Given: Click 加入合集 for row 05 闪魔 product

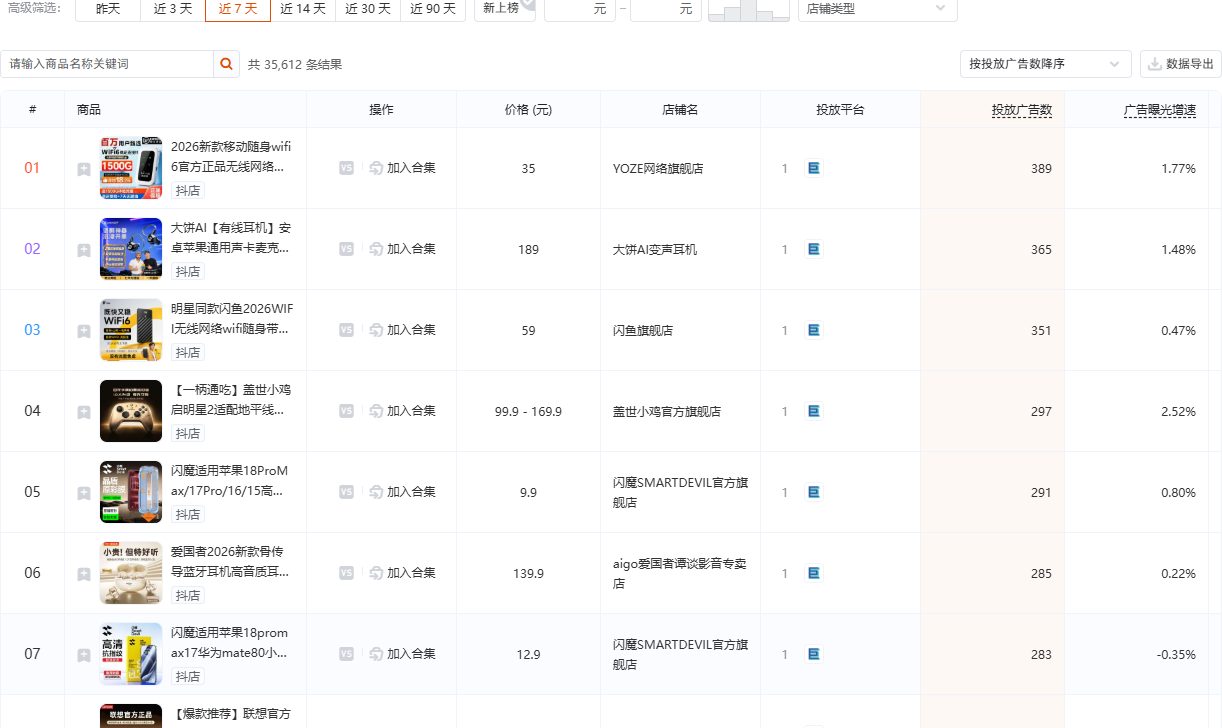Looking at the screenshot, I should point(402,492).
